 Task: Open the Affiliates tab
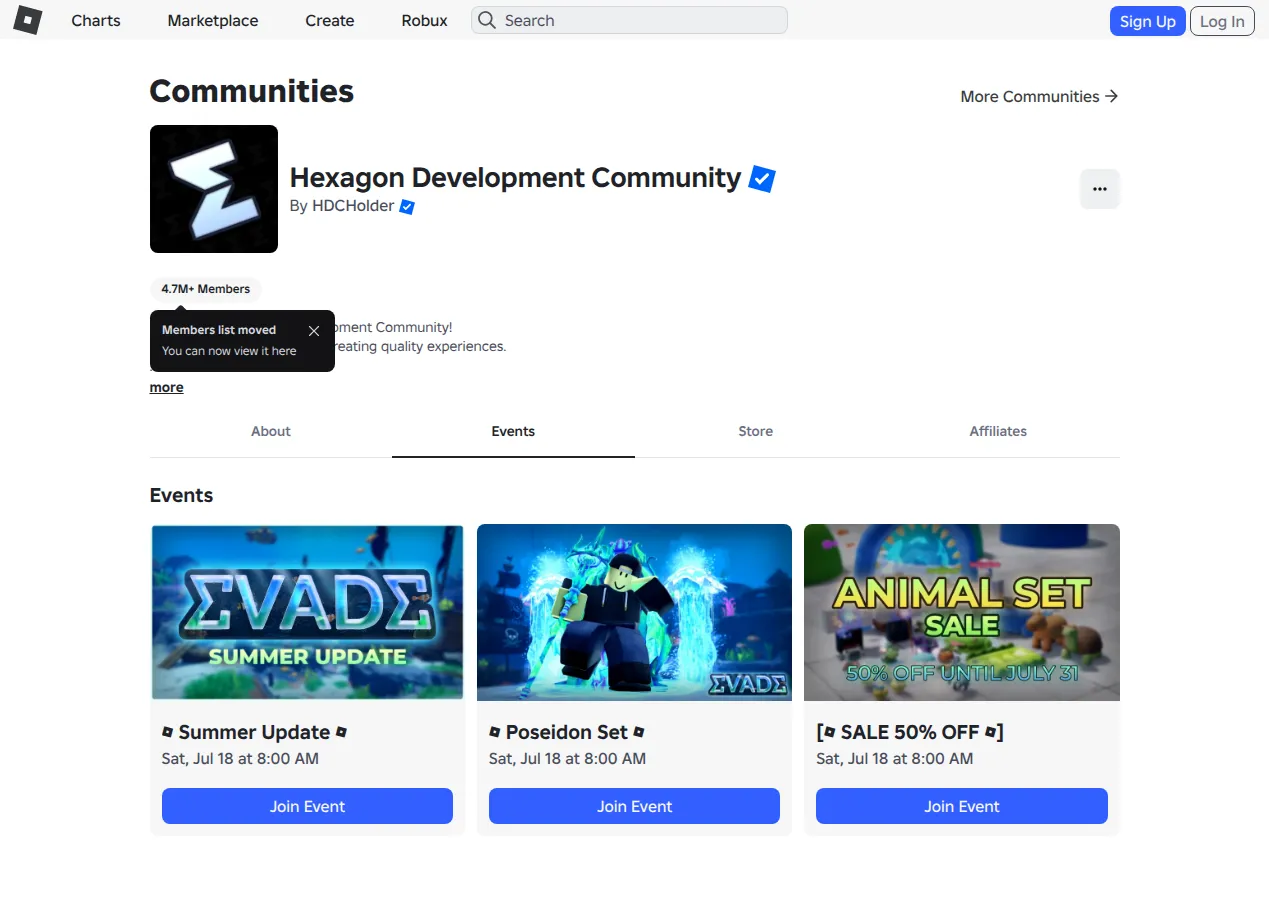coord(998,431)
